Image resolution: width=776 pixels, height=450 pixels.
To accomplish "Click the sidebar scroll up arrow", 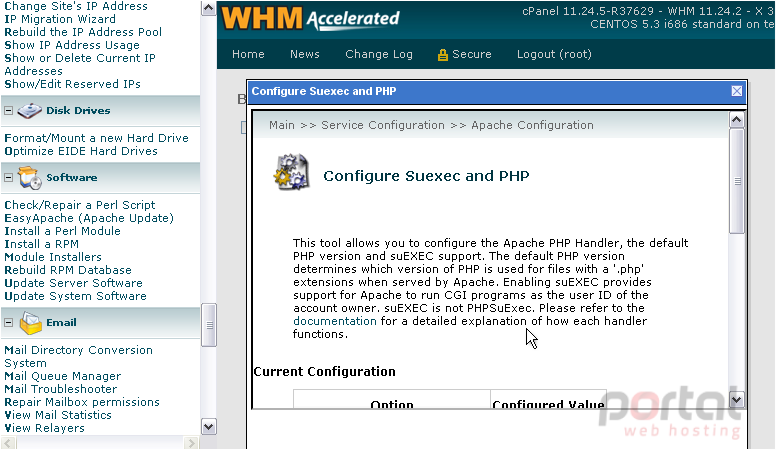I will point(208,8).
